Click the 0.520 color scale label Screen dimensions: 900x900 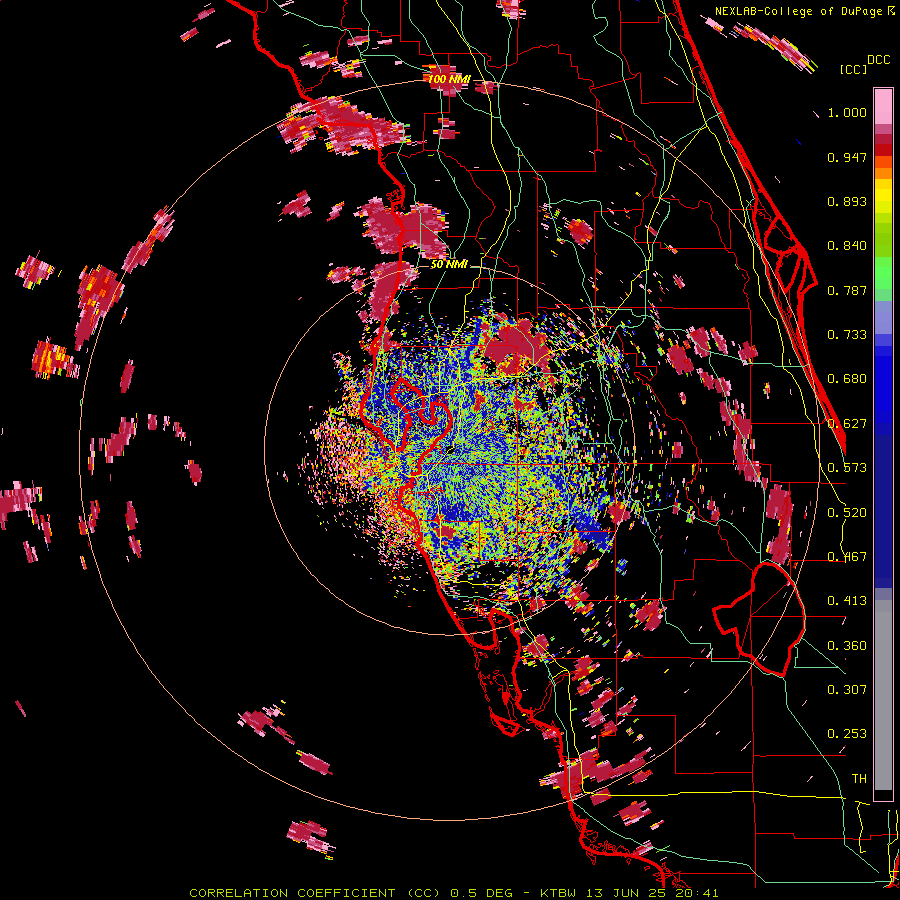tap(847, 513)
